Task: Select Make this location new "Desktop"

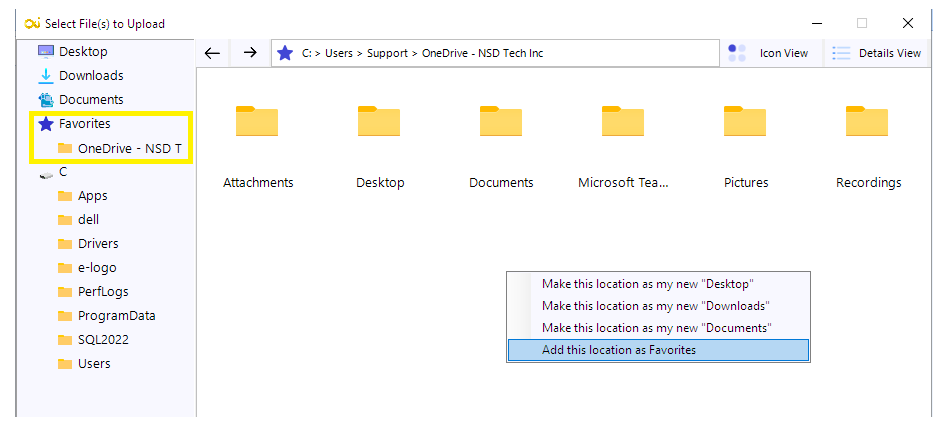Action: click(647, 284)
